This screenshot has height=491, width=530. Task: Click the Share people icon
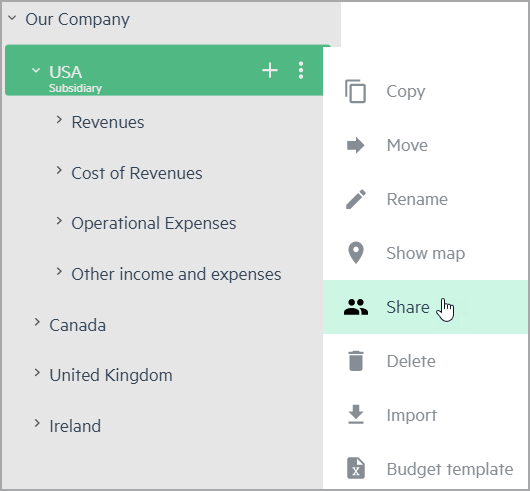coord(356,307)
